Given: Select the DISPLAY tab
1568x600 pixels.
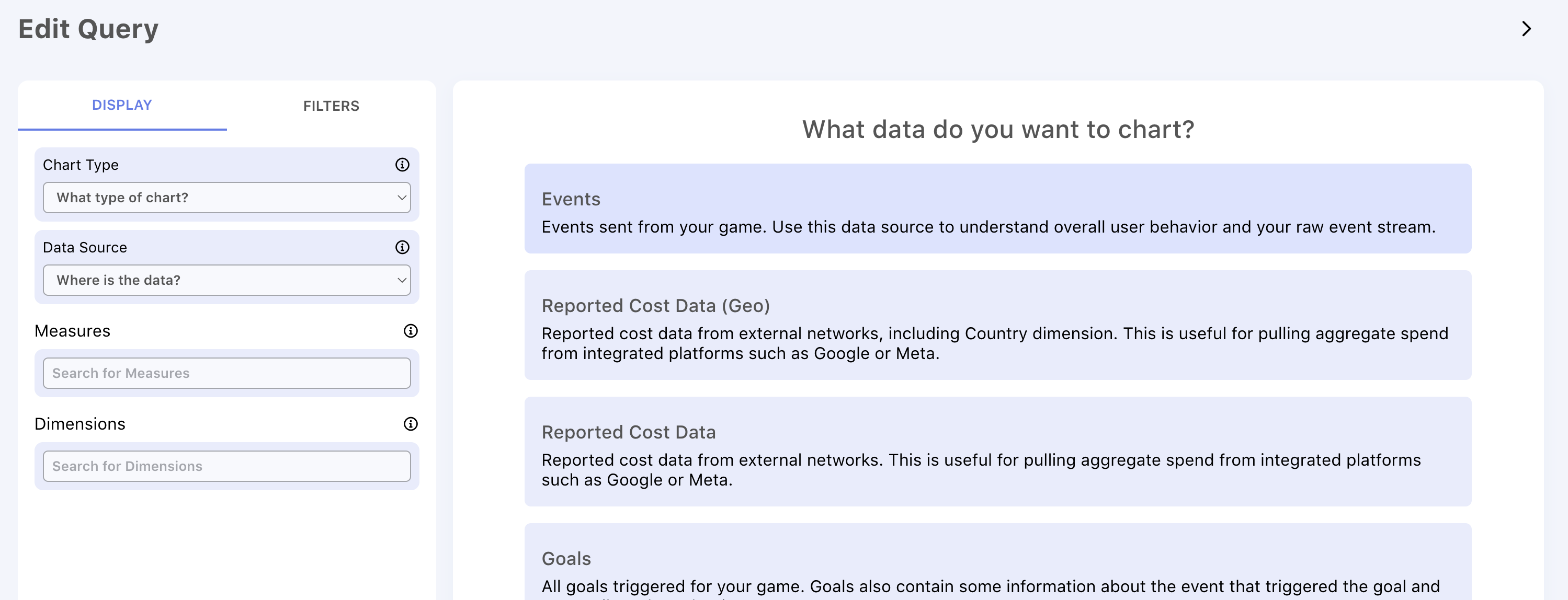Looking at the screenshot, I should pos(122,105).
